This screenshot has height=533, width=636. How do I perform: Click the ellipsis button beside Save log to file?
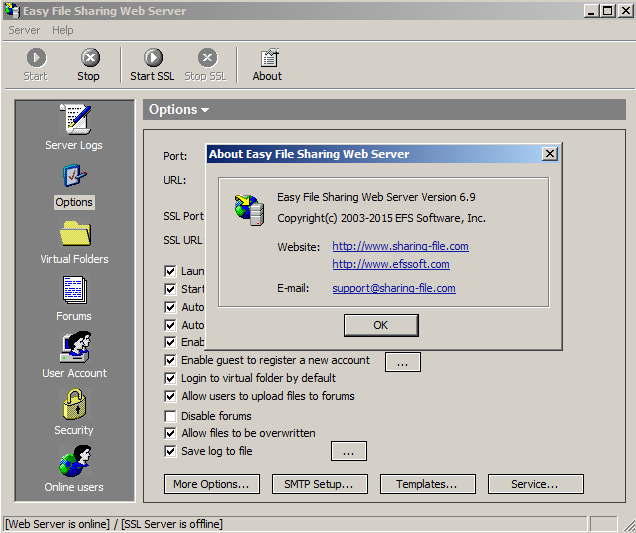[x=349, y=451]
